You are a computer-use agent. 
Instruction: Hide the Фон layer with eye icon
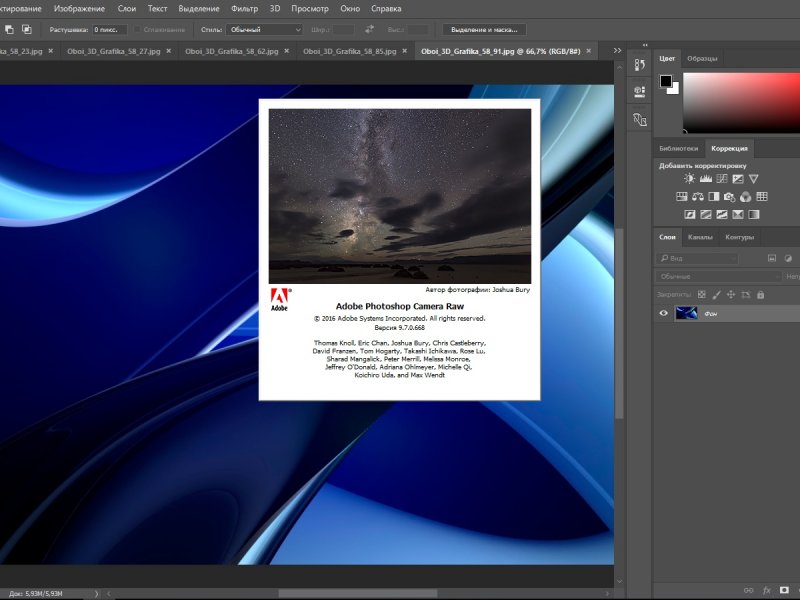pyautogui.click(x=663, y=313)
